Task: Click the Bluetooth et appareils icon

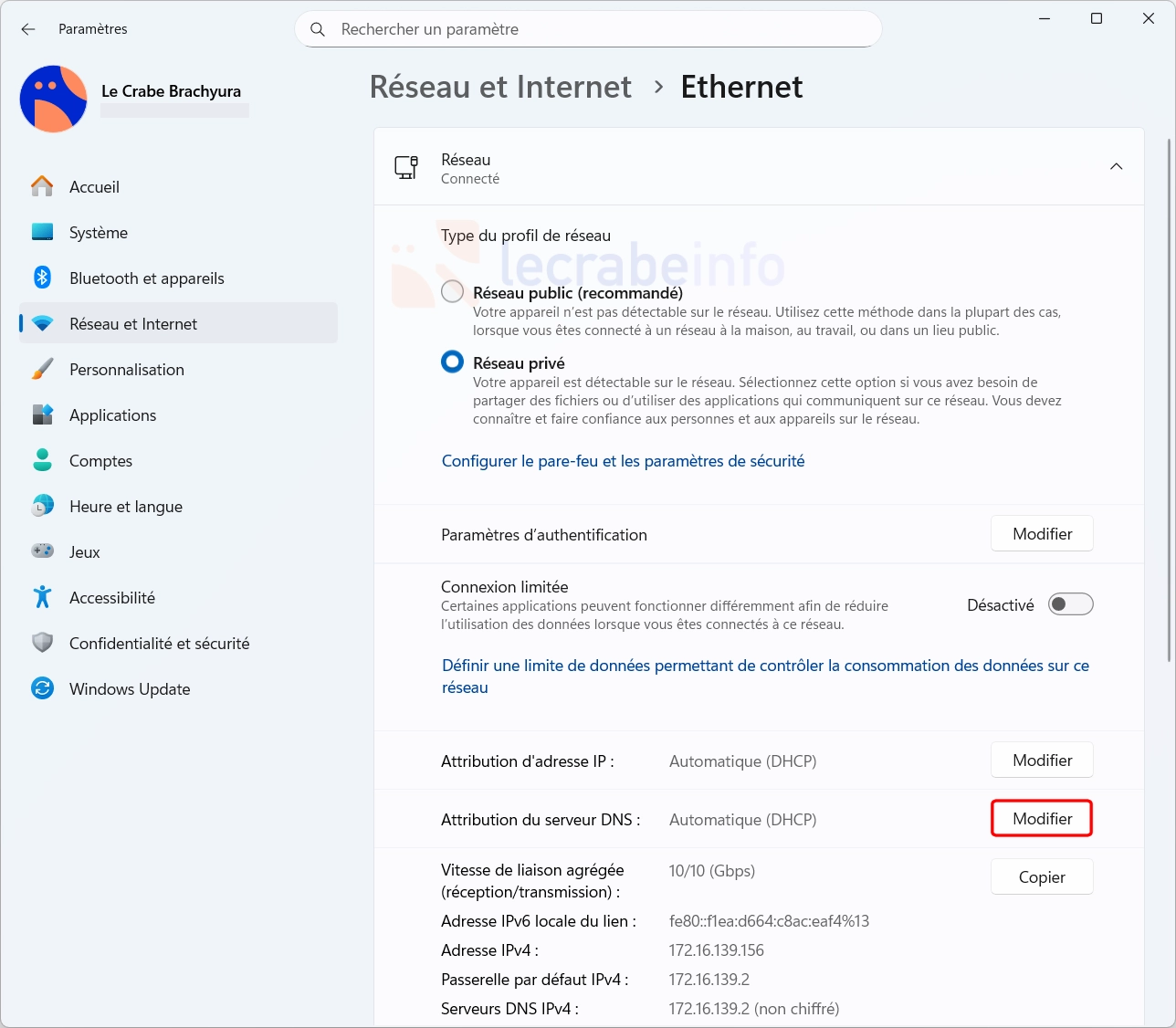Action: tap(42, 278)
